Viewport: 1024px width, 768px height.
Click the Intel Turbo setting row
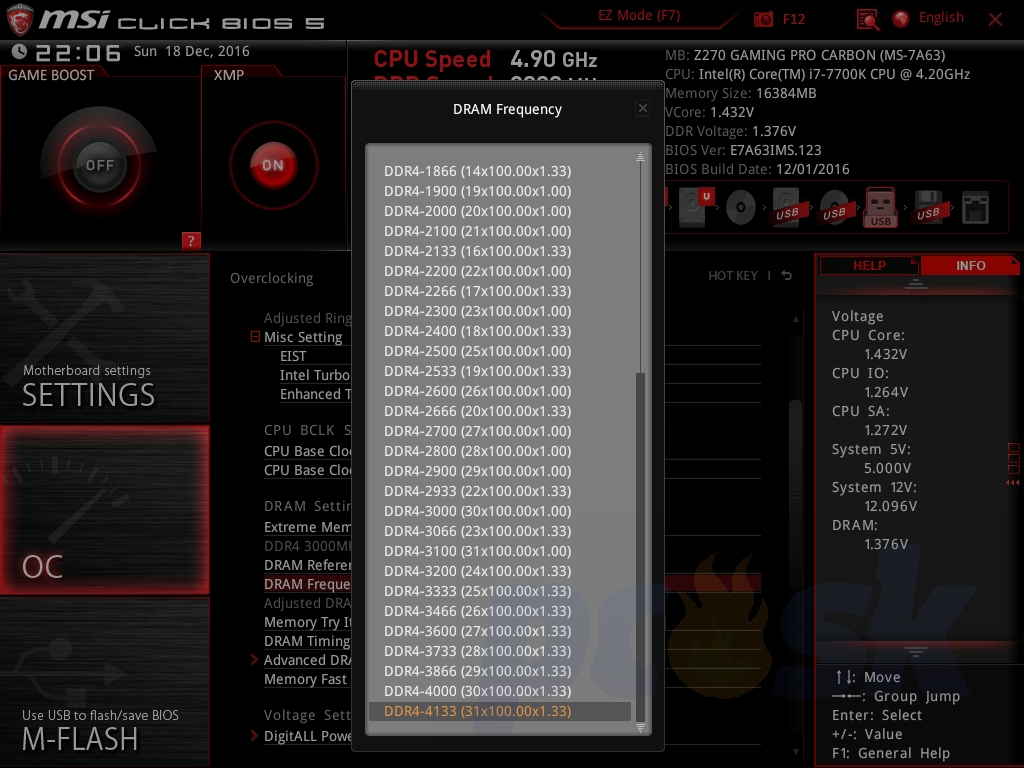(315, 375)
